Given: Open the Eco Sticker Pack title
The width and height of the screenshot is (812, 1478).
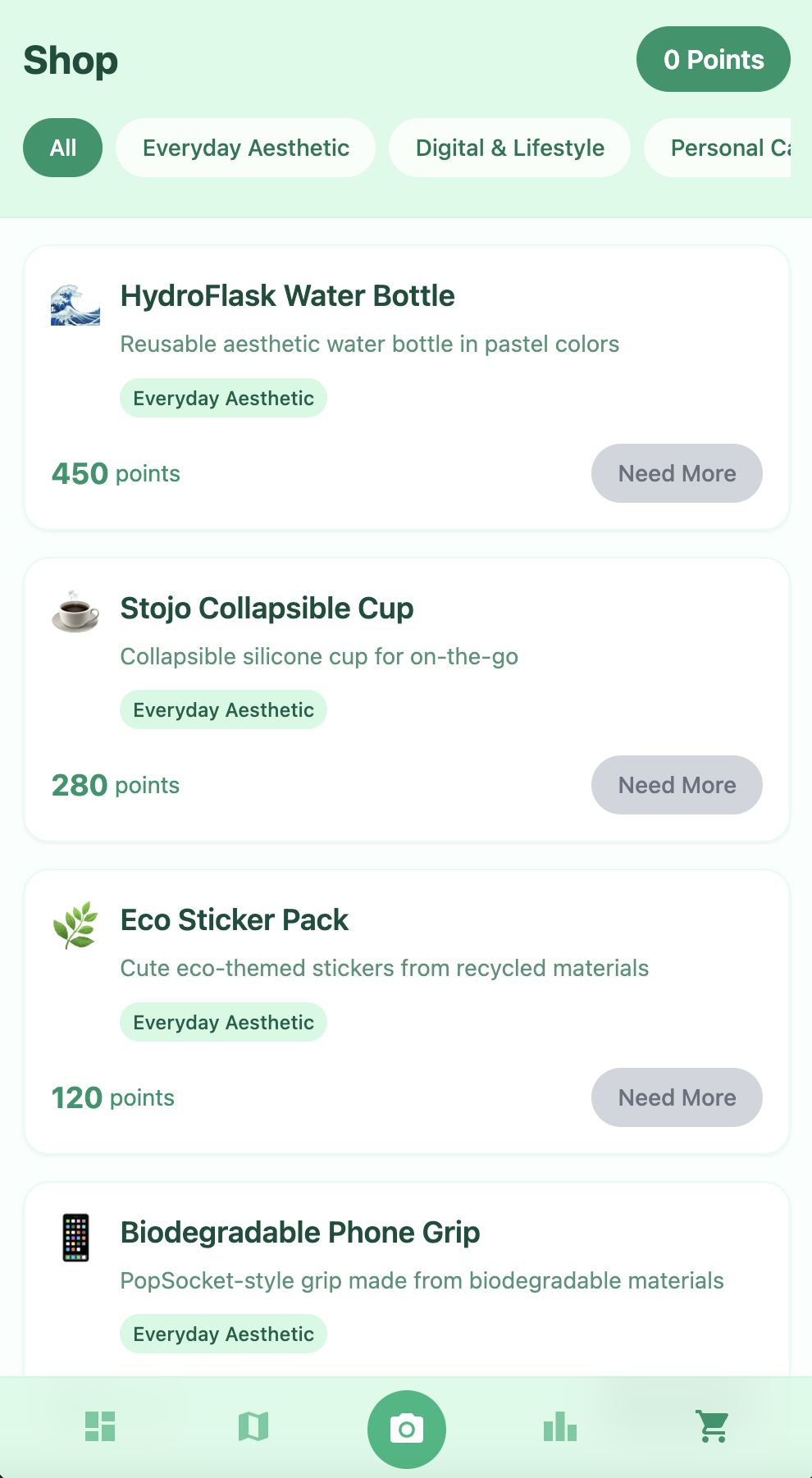Looking at the screenshot, I should click(x=235, y=920).
